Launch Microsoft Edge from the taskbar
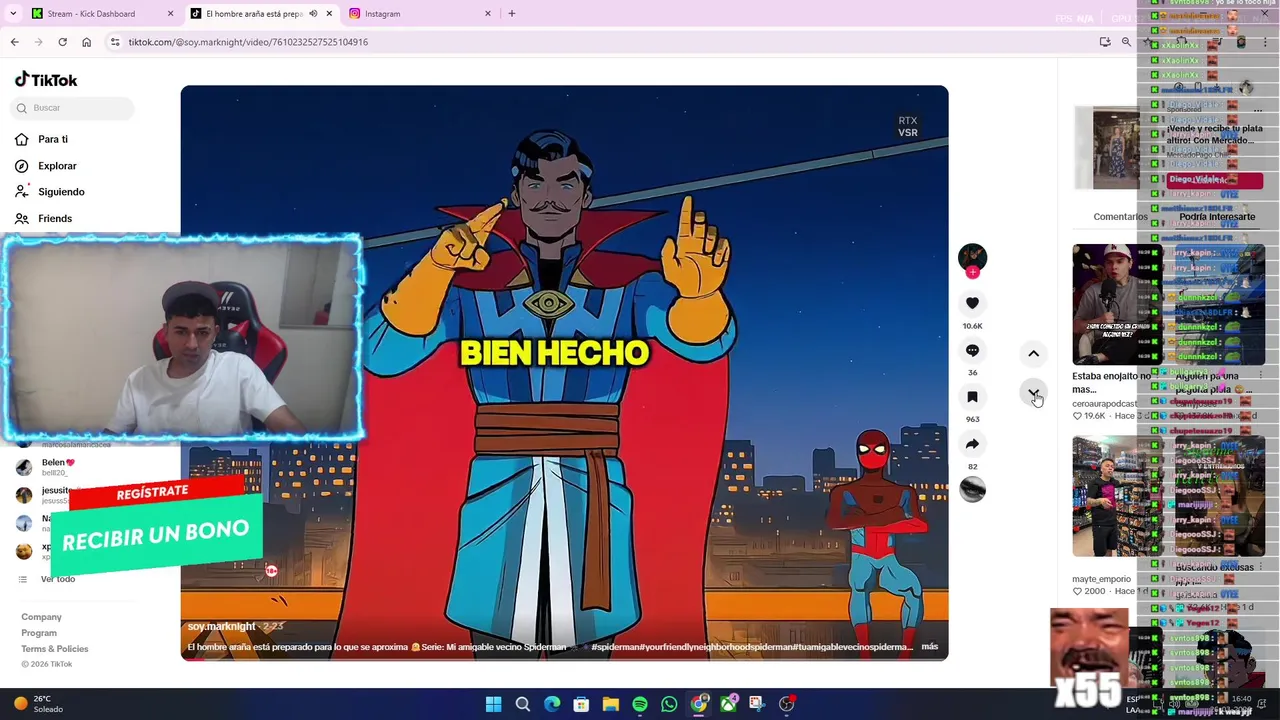The image size is (1280, 720). 552,704
